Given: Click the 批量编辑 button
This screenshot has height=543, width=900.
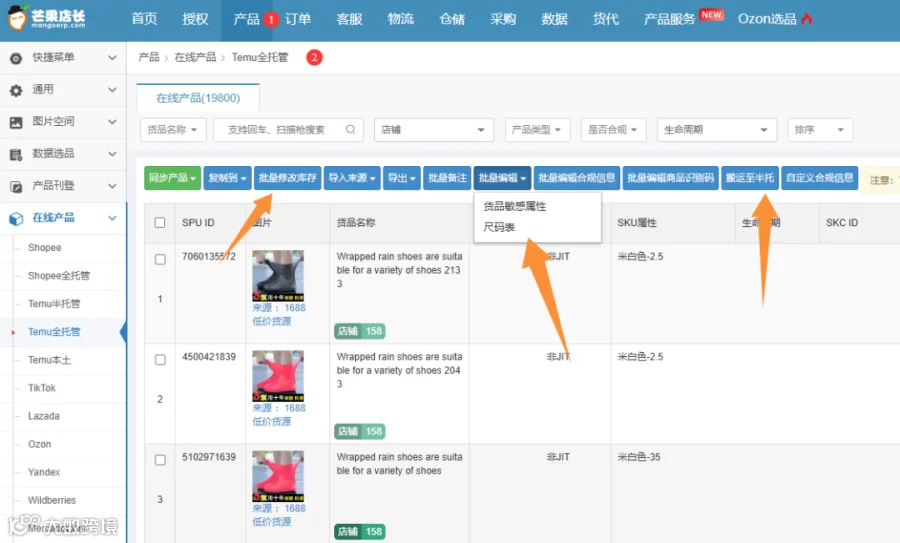Looking at the screenshot, I should 502,178.
